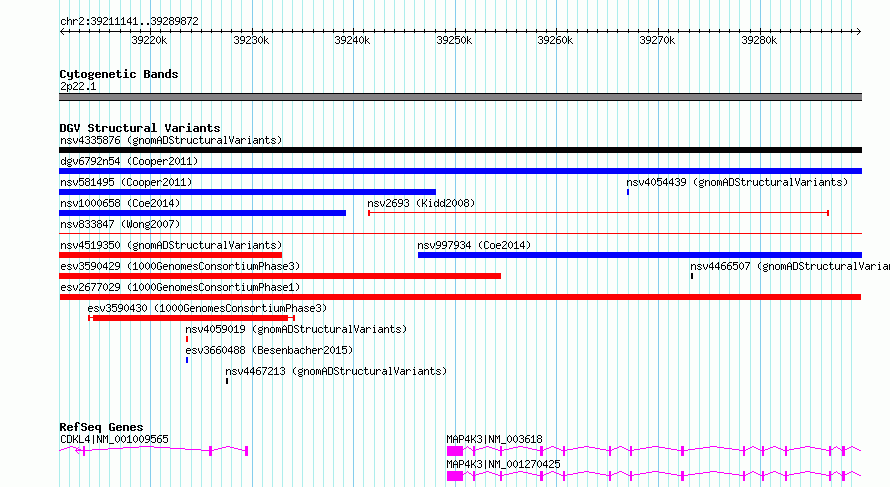Click the 39280k ruler label
The image size is (890, 487).
[759, 40]
